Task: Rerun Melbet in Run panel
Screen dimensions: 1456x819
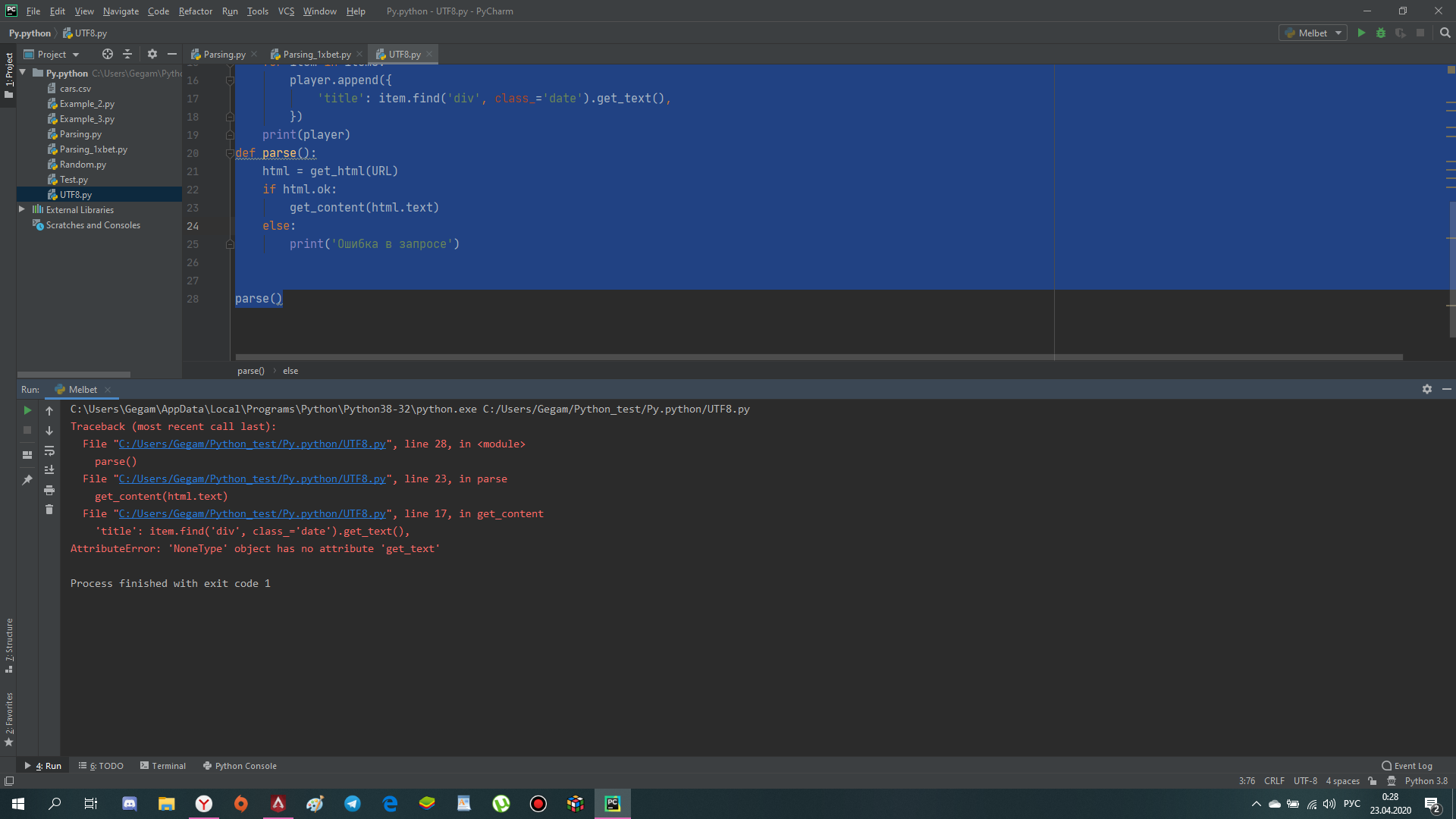Action: tap(27, 410)
